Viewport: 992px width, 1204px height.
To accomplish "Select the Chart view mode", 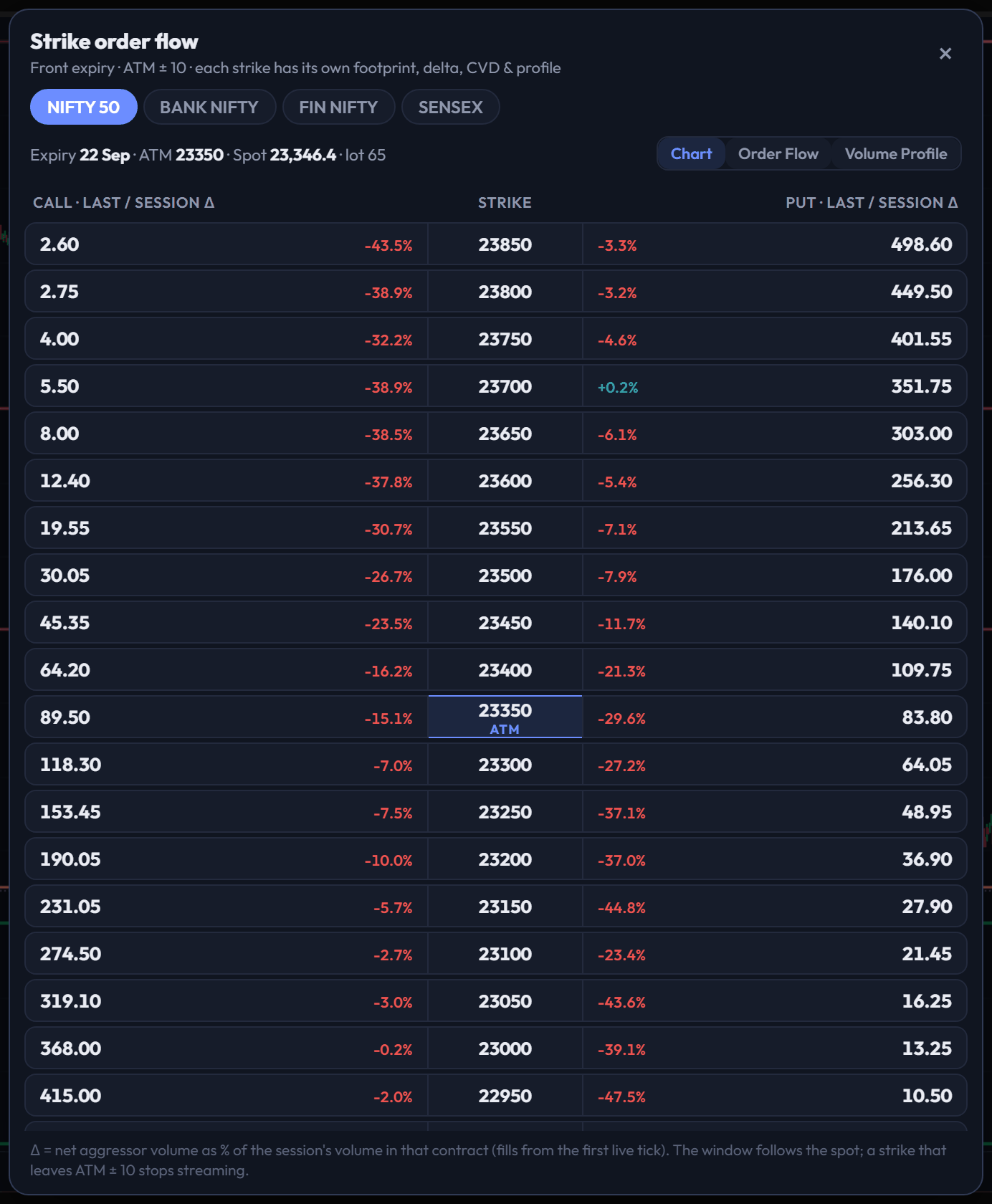I will tap(692, 153).
